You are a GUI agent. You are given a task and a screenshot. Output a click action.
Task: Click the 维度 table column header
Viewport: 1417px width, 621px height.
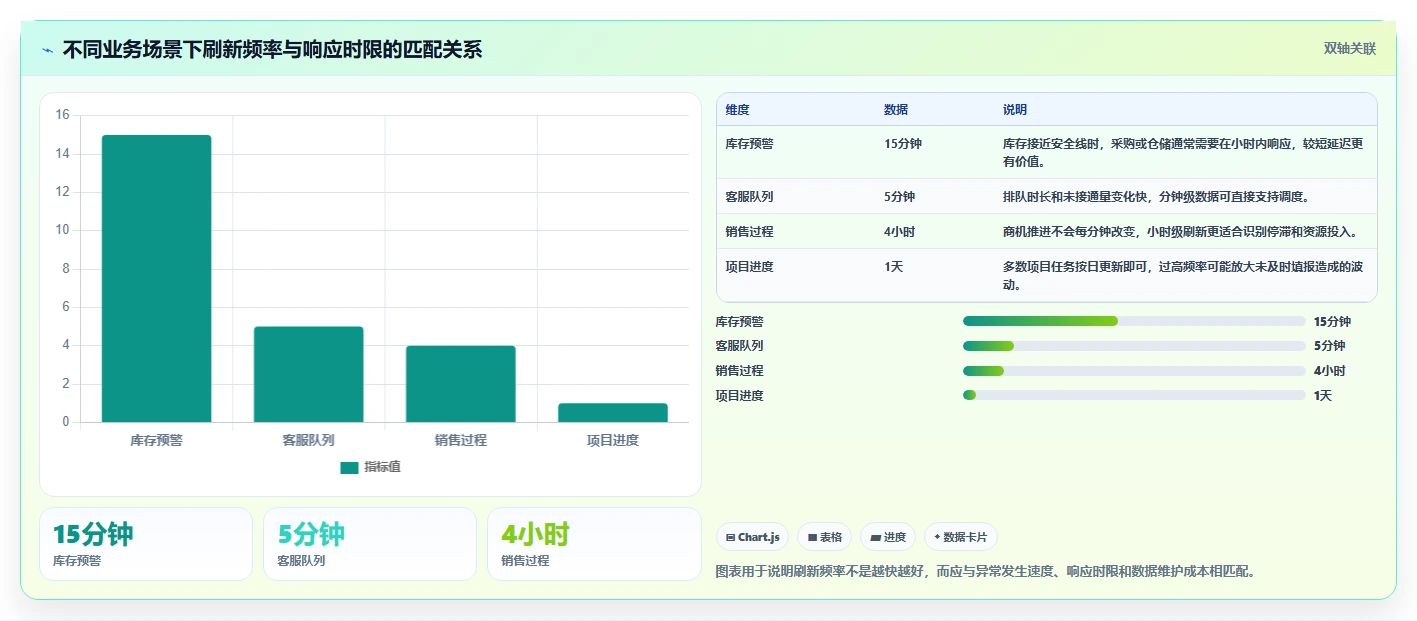pyautogui.click(x=738, y=109)
